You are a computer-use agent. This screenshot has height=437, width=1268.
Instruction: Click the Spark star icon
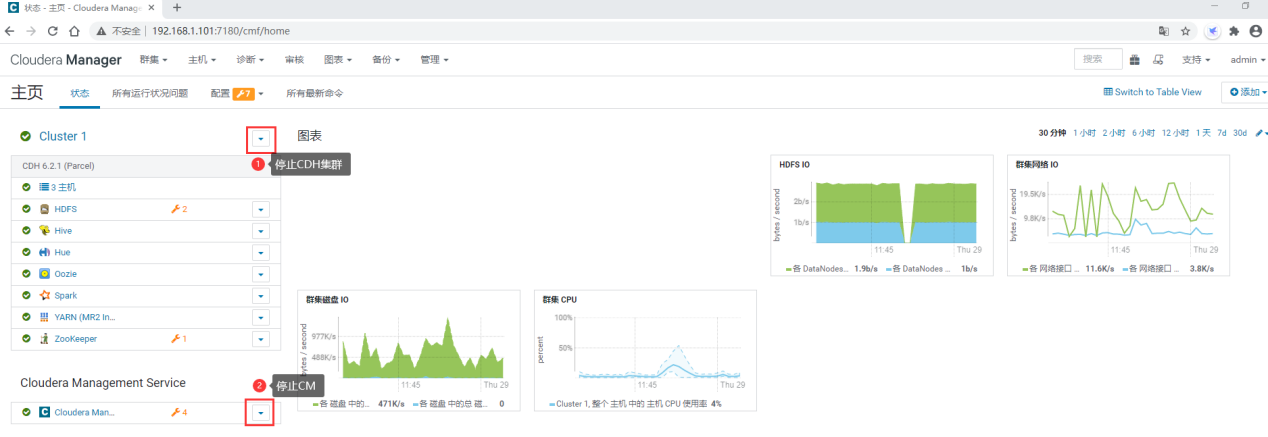tap(44, 295)
